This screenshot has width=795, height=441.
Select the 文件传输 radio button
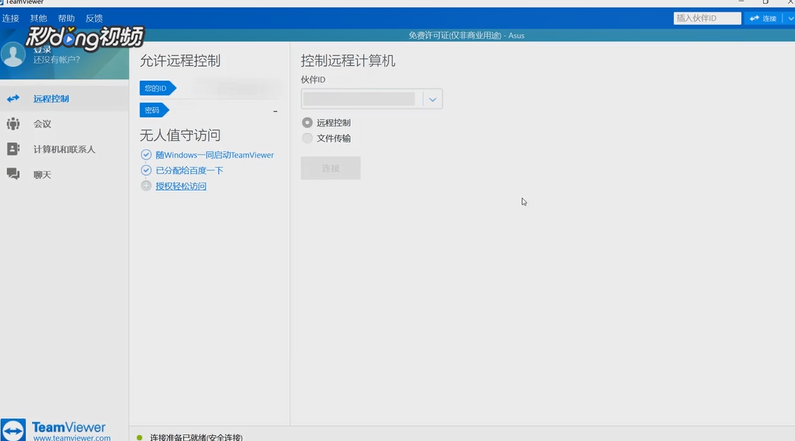tap(307, 138)
